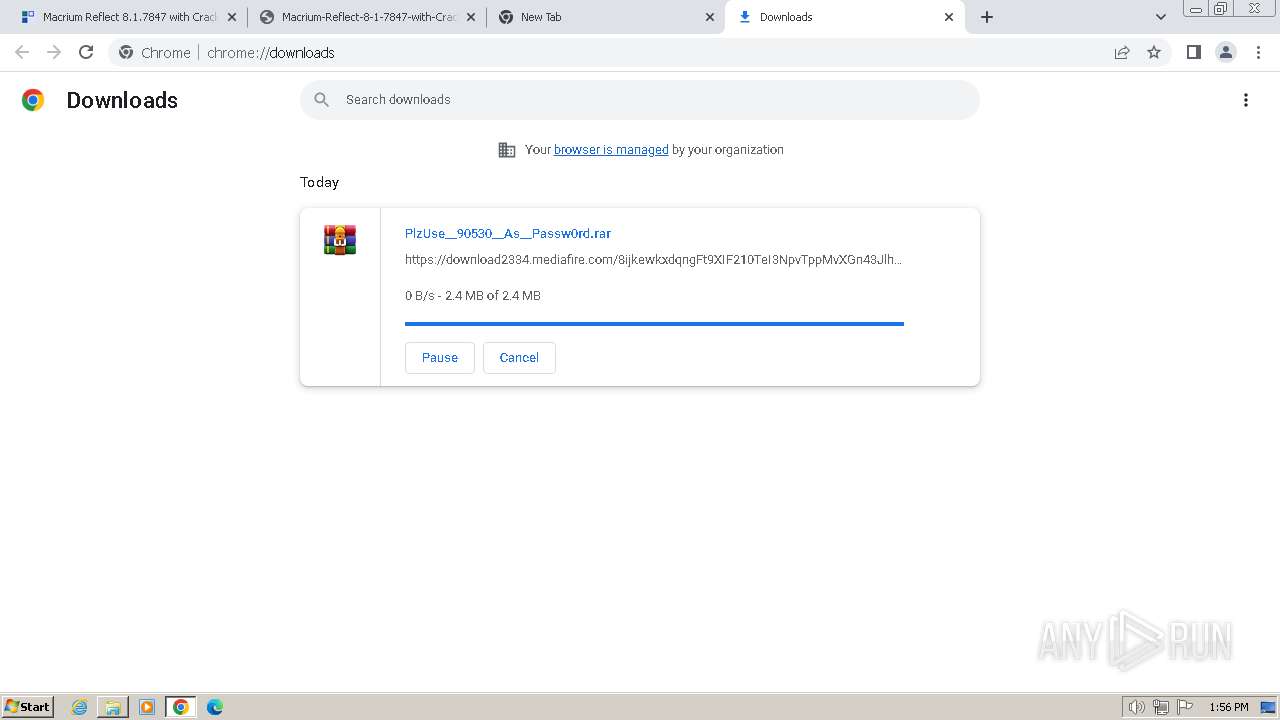The width and height of the screenshot is (1280, 720).
Task: Close the Macrium Reflect 8.1.7847 tab
Action: pos(232,17)
